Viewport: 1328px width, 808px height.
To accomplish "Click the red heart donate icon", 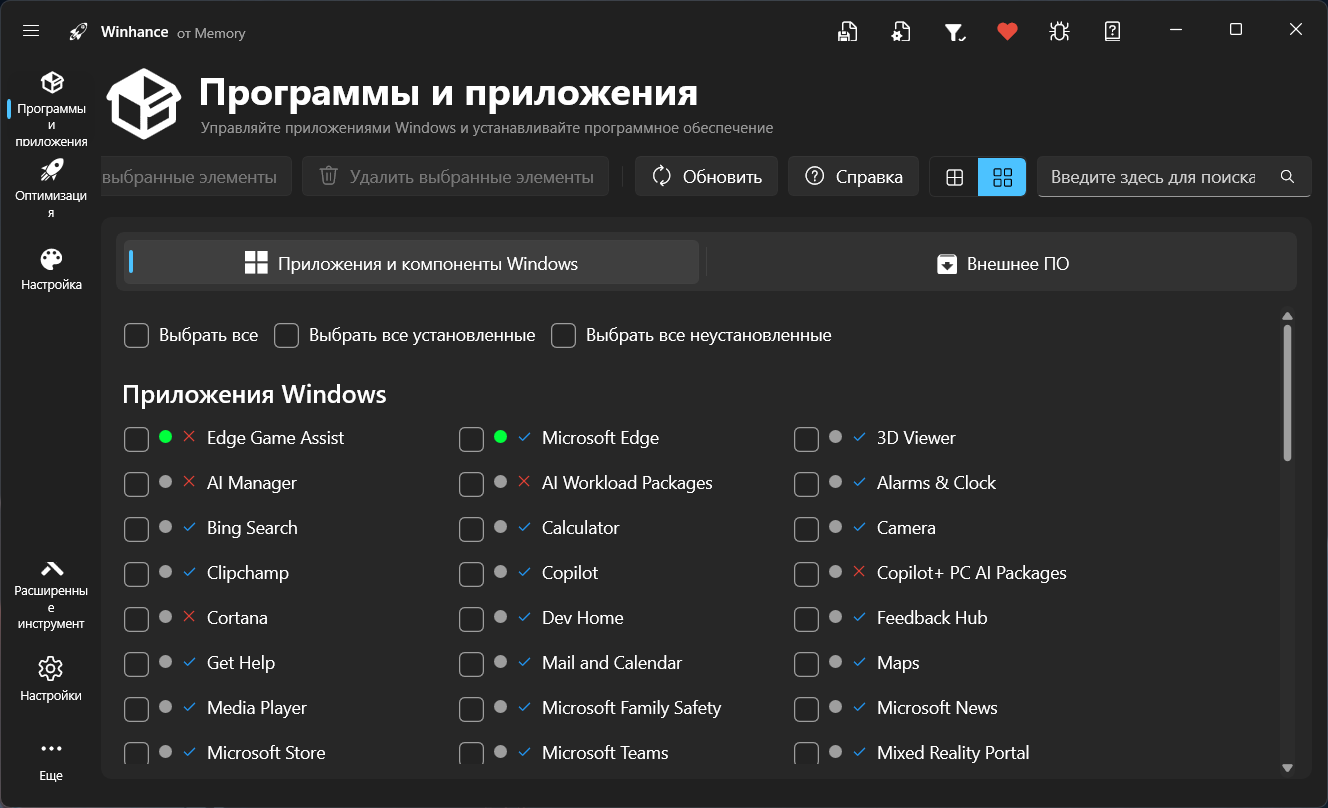I will 1007,31.
